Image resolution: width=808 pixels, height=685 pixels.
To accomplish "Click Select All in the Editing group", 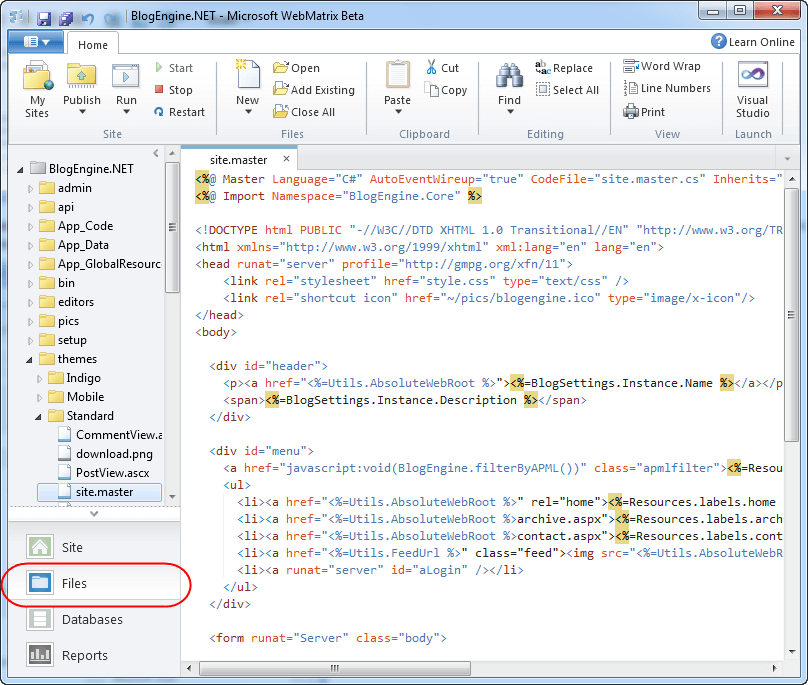I will pos(567,90).
